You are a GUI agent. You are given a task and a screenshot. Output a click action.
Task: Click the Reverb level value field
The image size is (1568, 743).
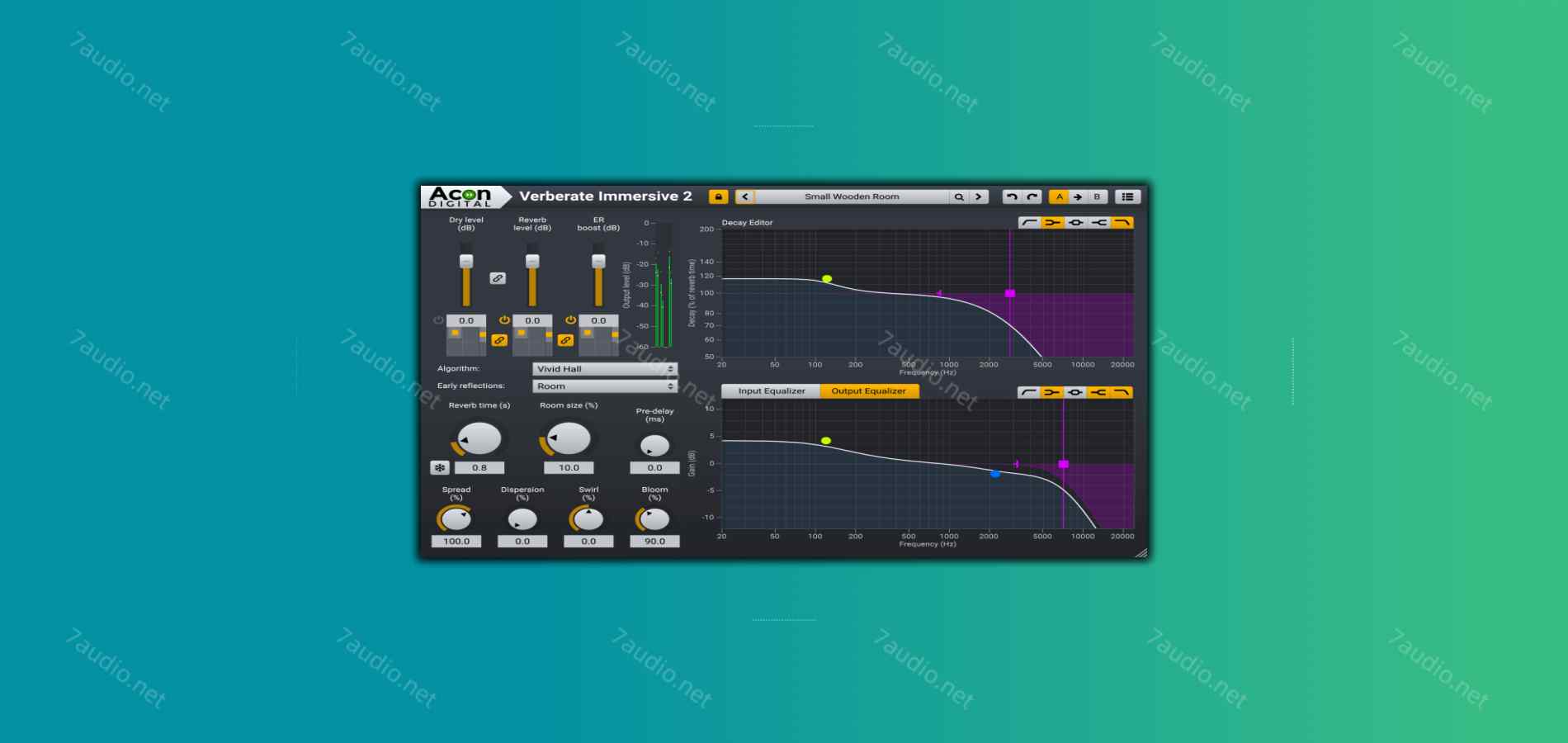(532, 320)
